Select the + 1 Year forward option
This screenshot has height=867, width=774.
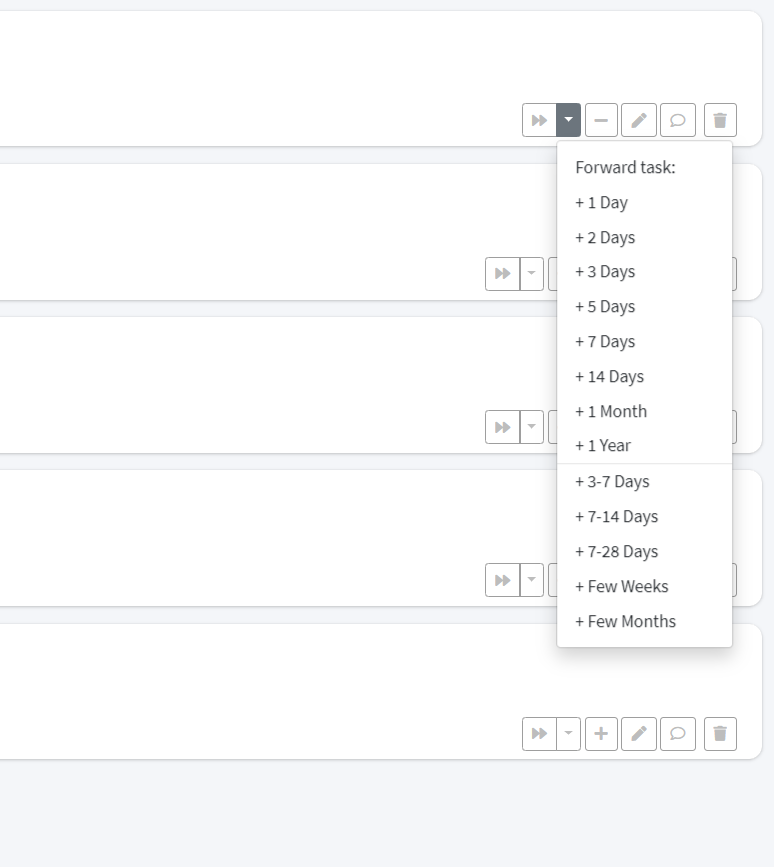point(601,445)
